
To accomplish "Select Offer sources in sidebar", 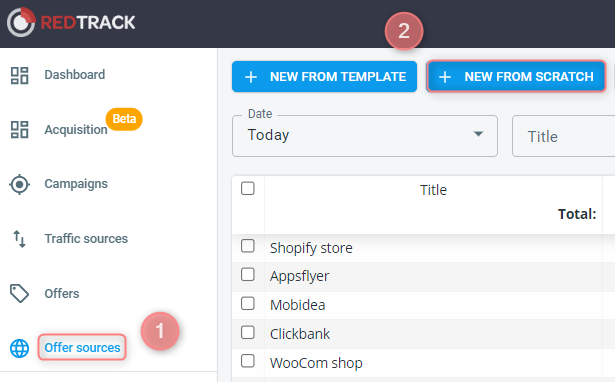I will coord(82,347).
